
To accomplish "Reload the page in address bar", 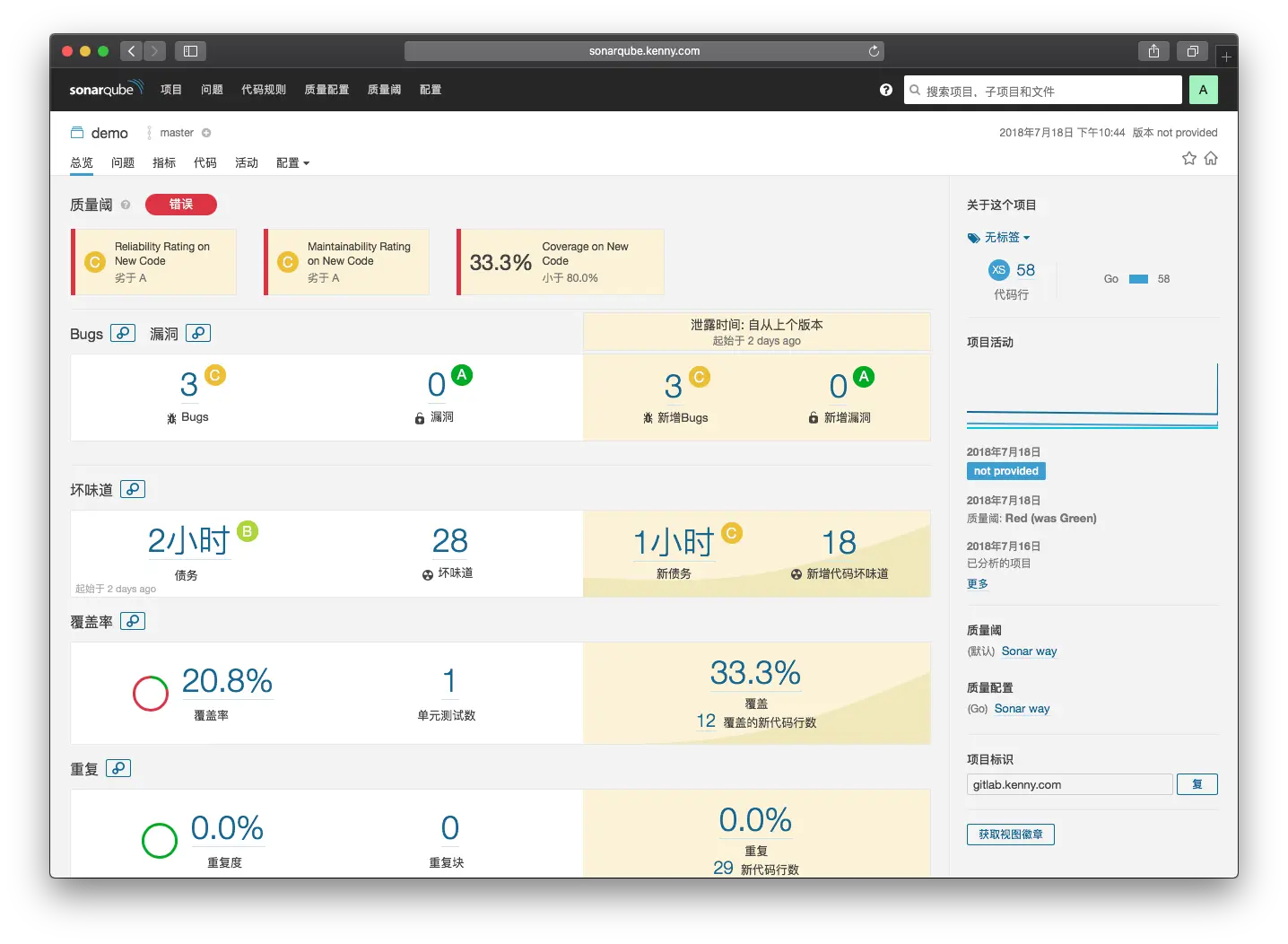I will pos(874,51).
